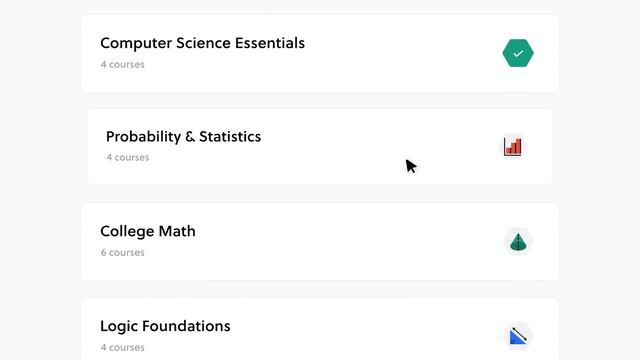Viewport: 640px width, 360px height.
Task: Expand the Logic Foundations learning path card
Action: [x=320, y=329]
